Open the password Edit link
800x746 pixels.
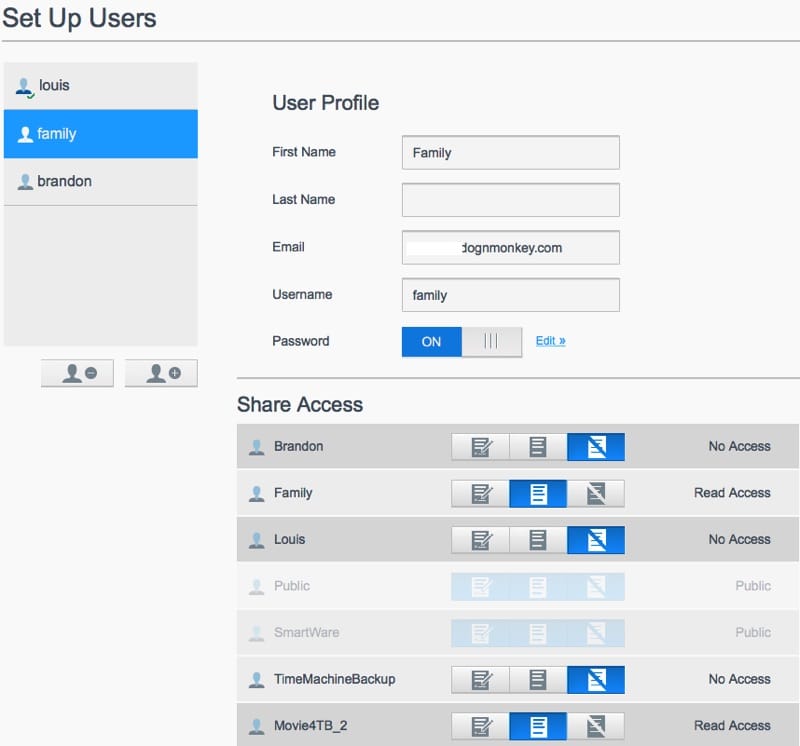tap(550, 341)
